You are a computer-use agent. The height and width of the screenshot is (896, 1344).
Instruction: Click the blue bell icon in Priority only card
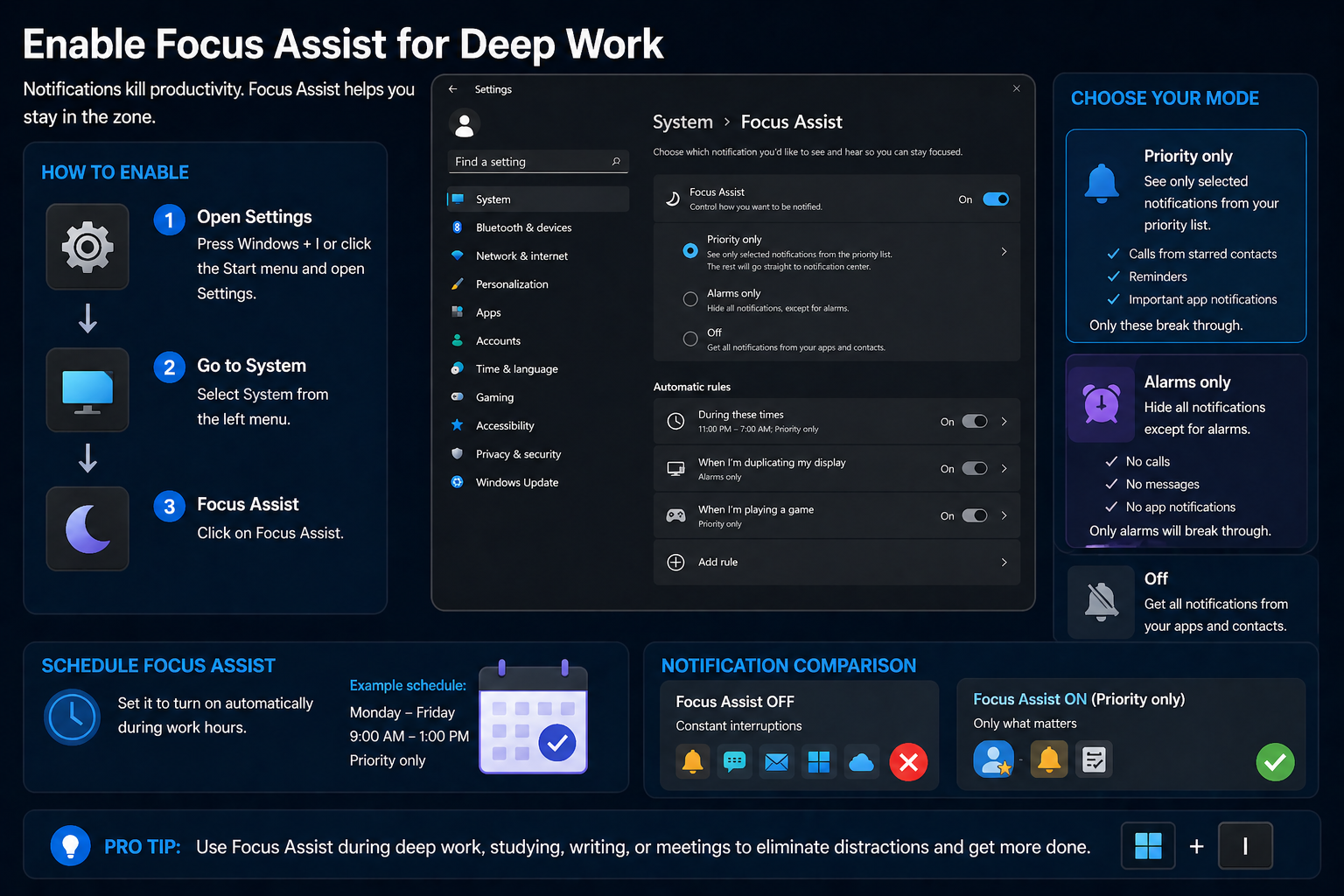(x=1102, y=183)
